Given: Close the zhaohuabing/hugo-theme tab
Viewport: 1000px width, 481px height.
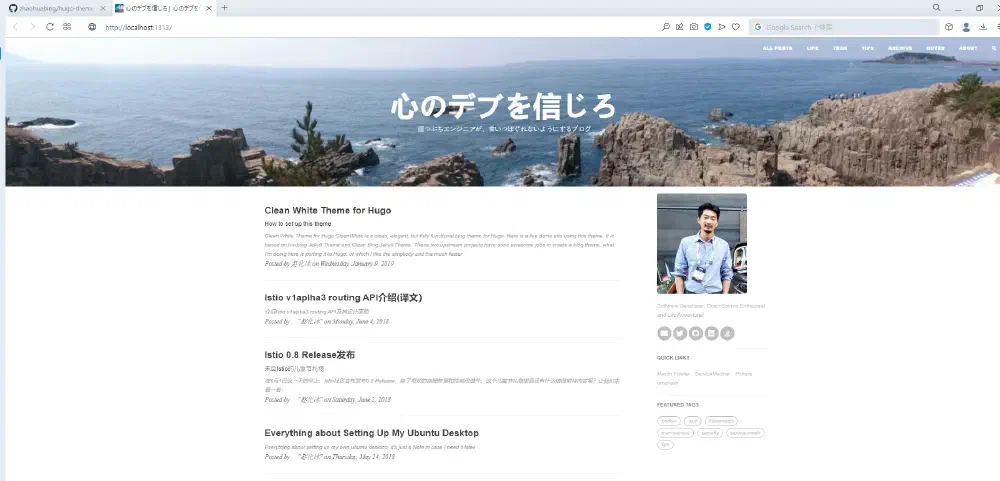Looking at the screenshot, I should (x=103, y=8).
